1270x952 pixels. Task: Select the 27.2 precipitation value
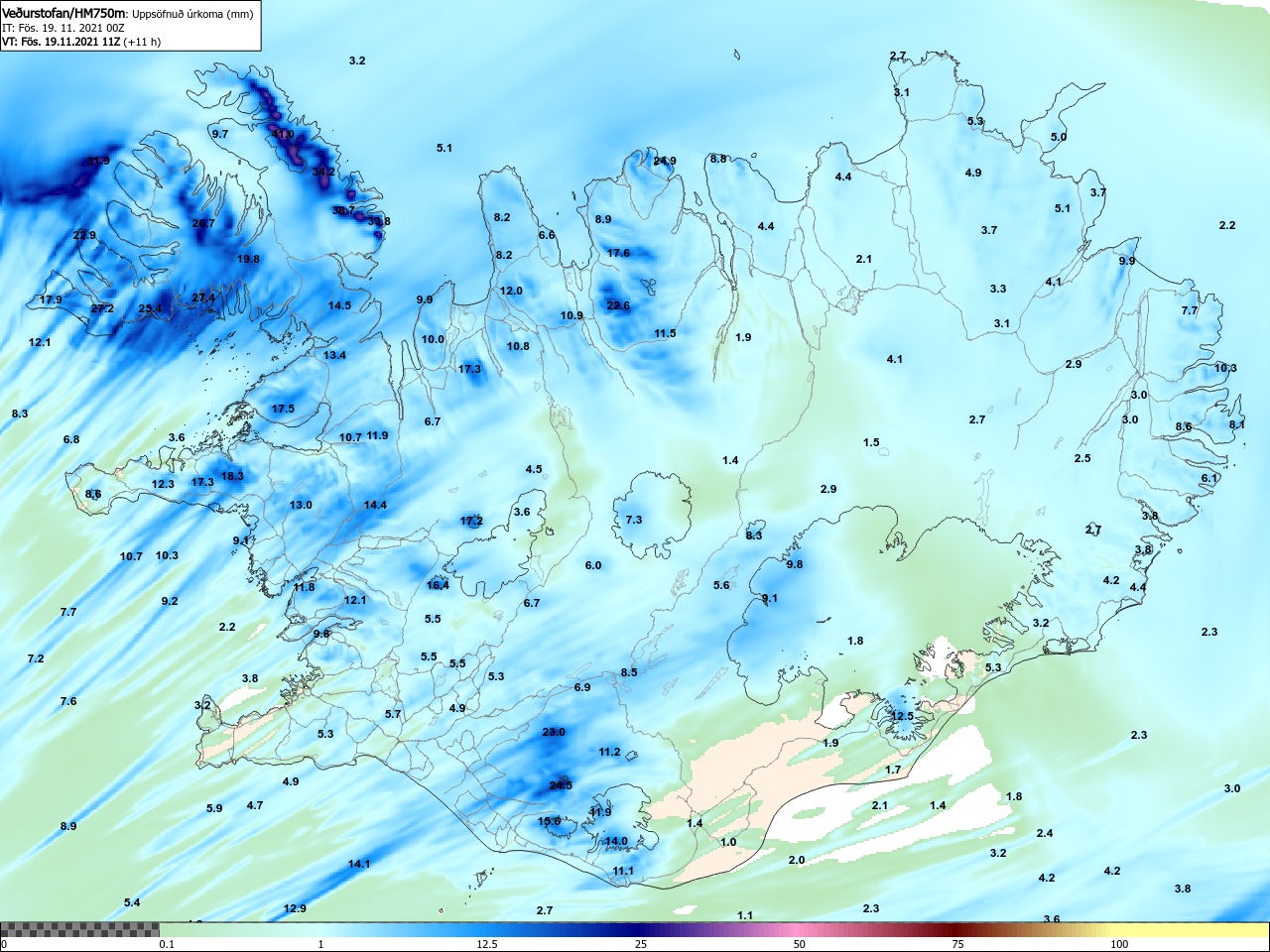[x=102, y=308]
